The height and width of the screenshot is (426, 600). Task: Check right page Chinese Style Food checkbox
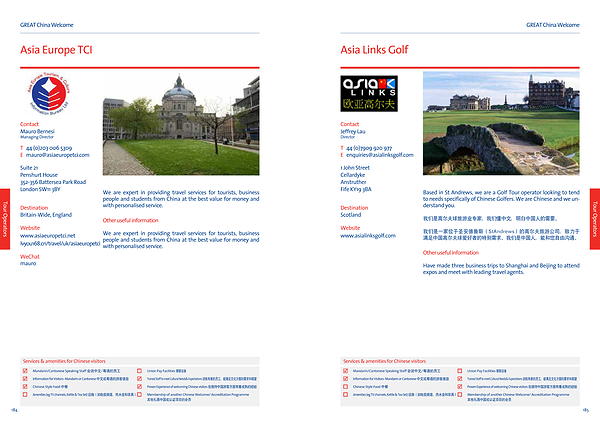pyautogui.click(x=345, y=386)
